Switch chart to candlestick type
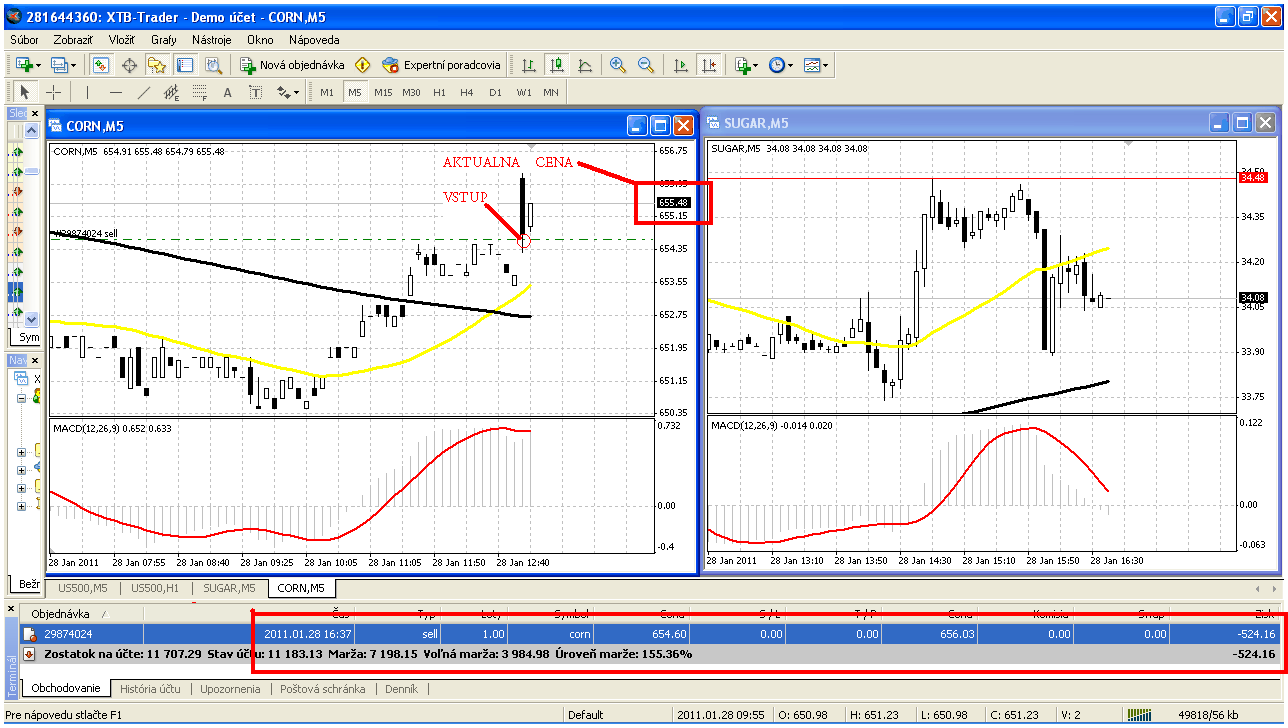Viewport: 1288px width, 728px height. pos(557,65)
